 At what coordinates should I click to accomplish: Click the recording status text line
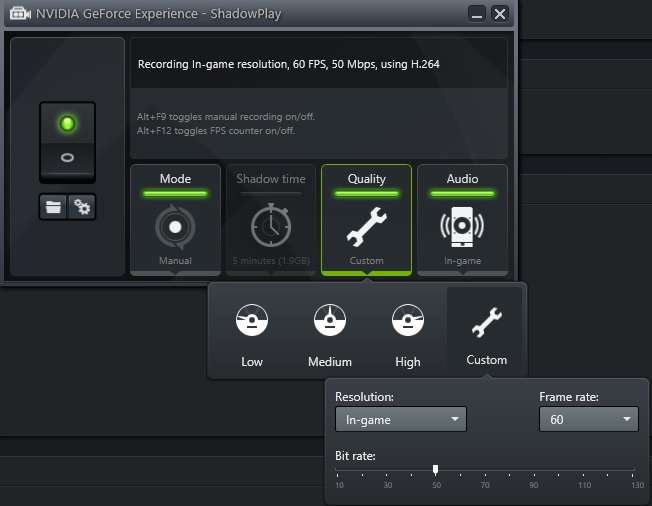click(289, 64)
